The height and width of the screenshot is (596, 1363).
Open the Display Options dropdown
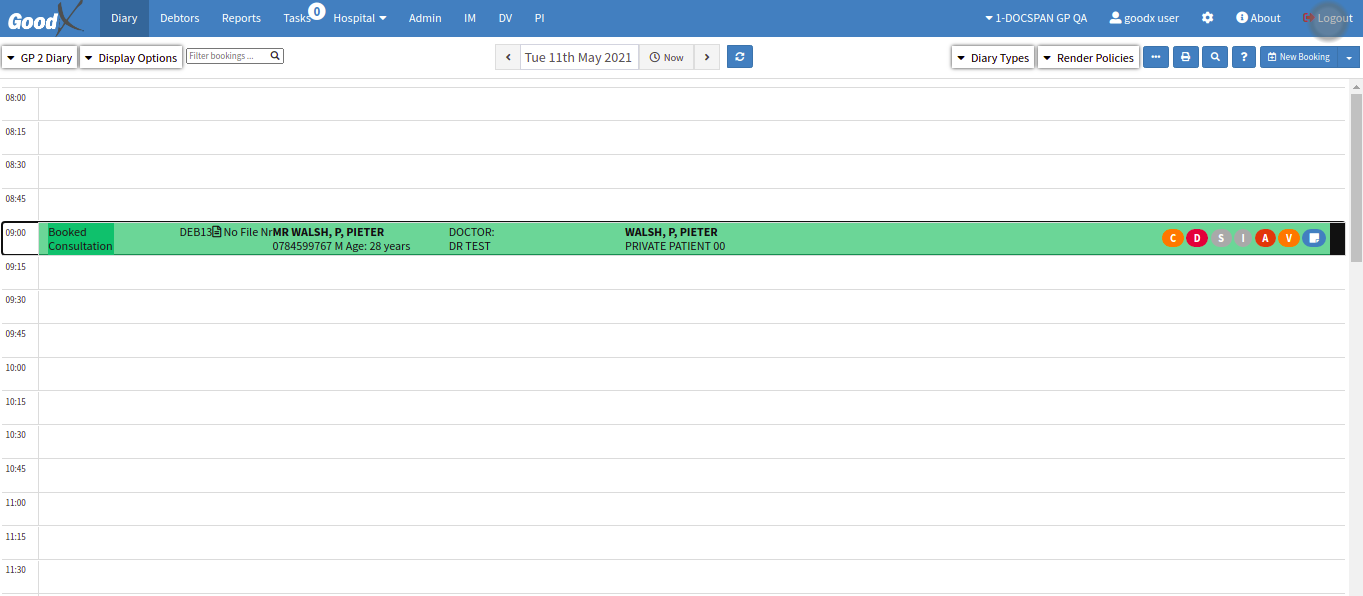click(131, 58)
